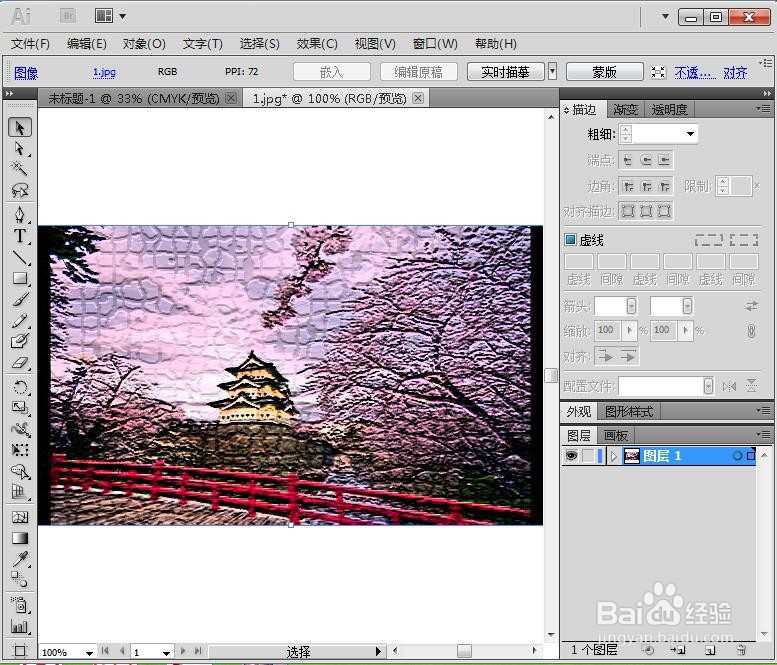777x665 pixels.
Task: Click the vertical scrollbar thumb
Action: (551, 375)
